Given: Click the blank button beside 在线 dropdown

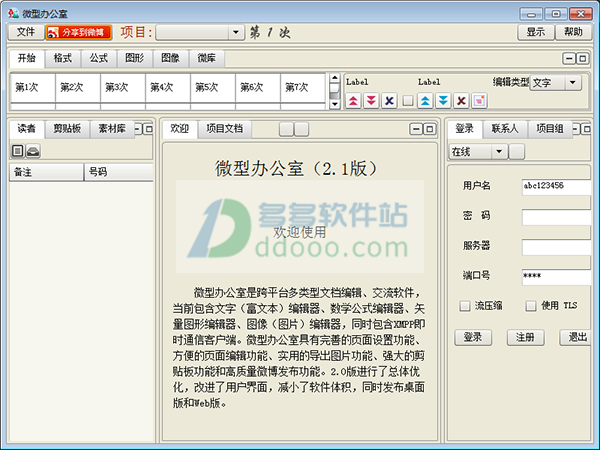Looking at the screenshot, I should click(517, 152).
